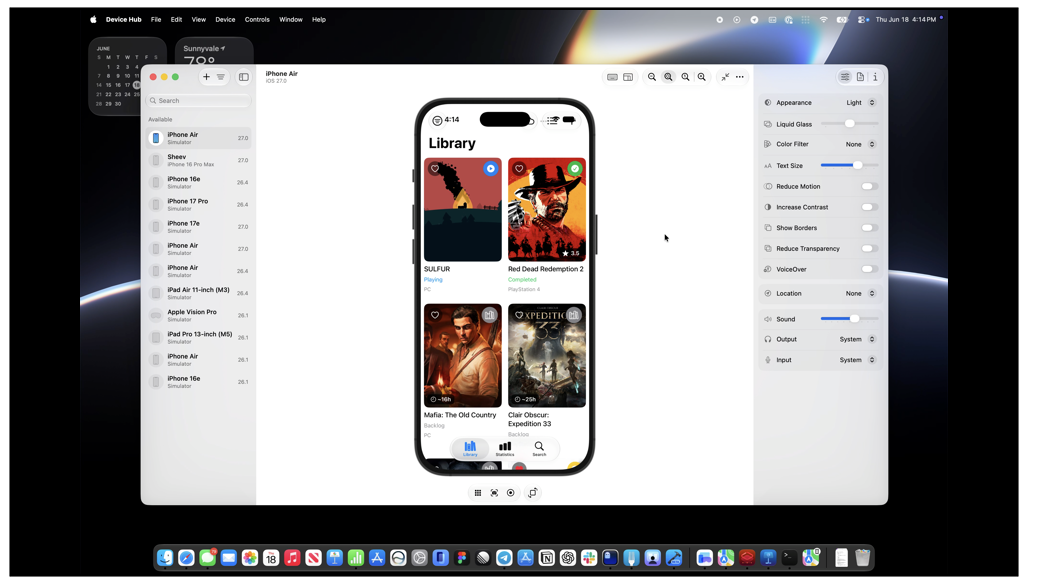Viewport: 1060px width, 584px height.
Task: Open the Device menu
Action: tap(225, 20)
